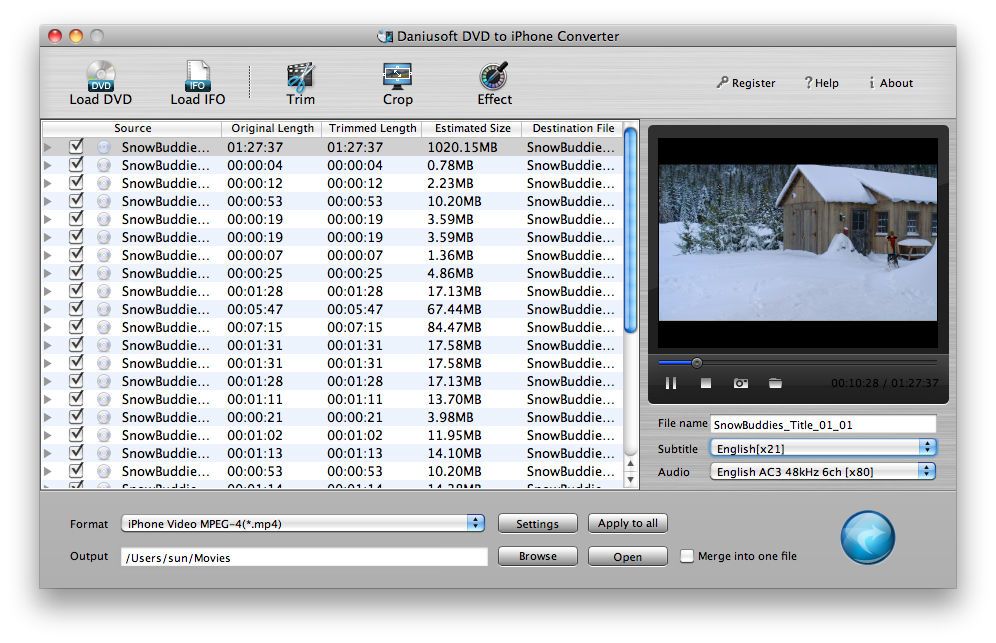The width and height of the screenshot is (996, 643).
Task: Click disc icon of the 4.86MB row
Action: click(104, 273)
